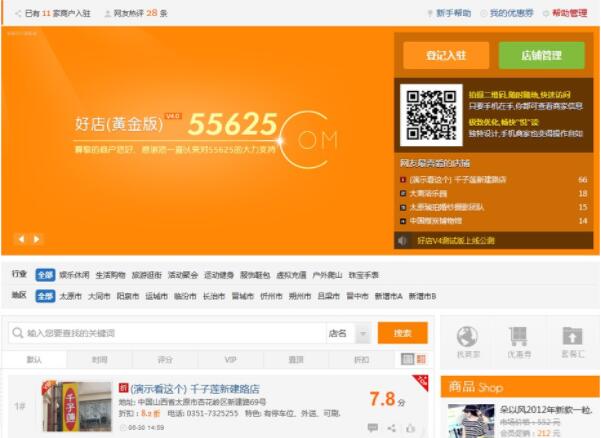601x438 pixels.
Task: Switch to grid view layout icon
Action: (421, 359)
